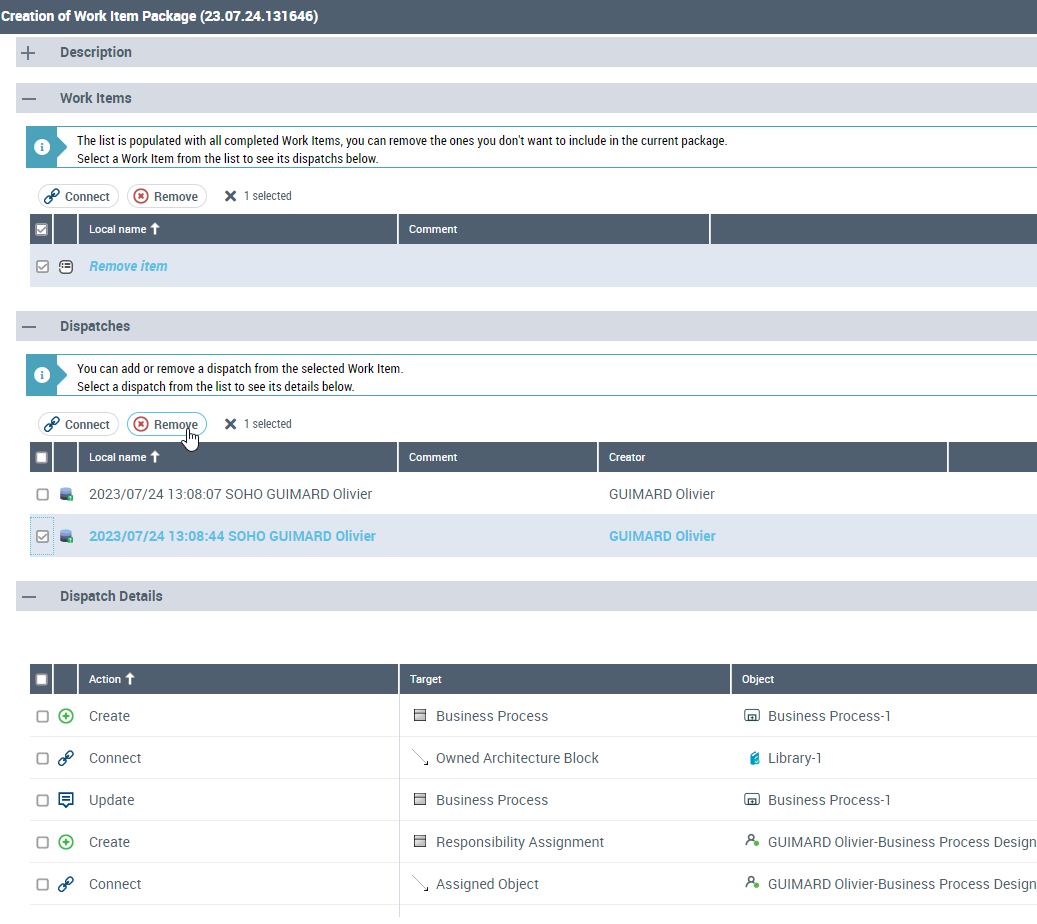Sort Dispatches by Creator column header

[627, 457]
